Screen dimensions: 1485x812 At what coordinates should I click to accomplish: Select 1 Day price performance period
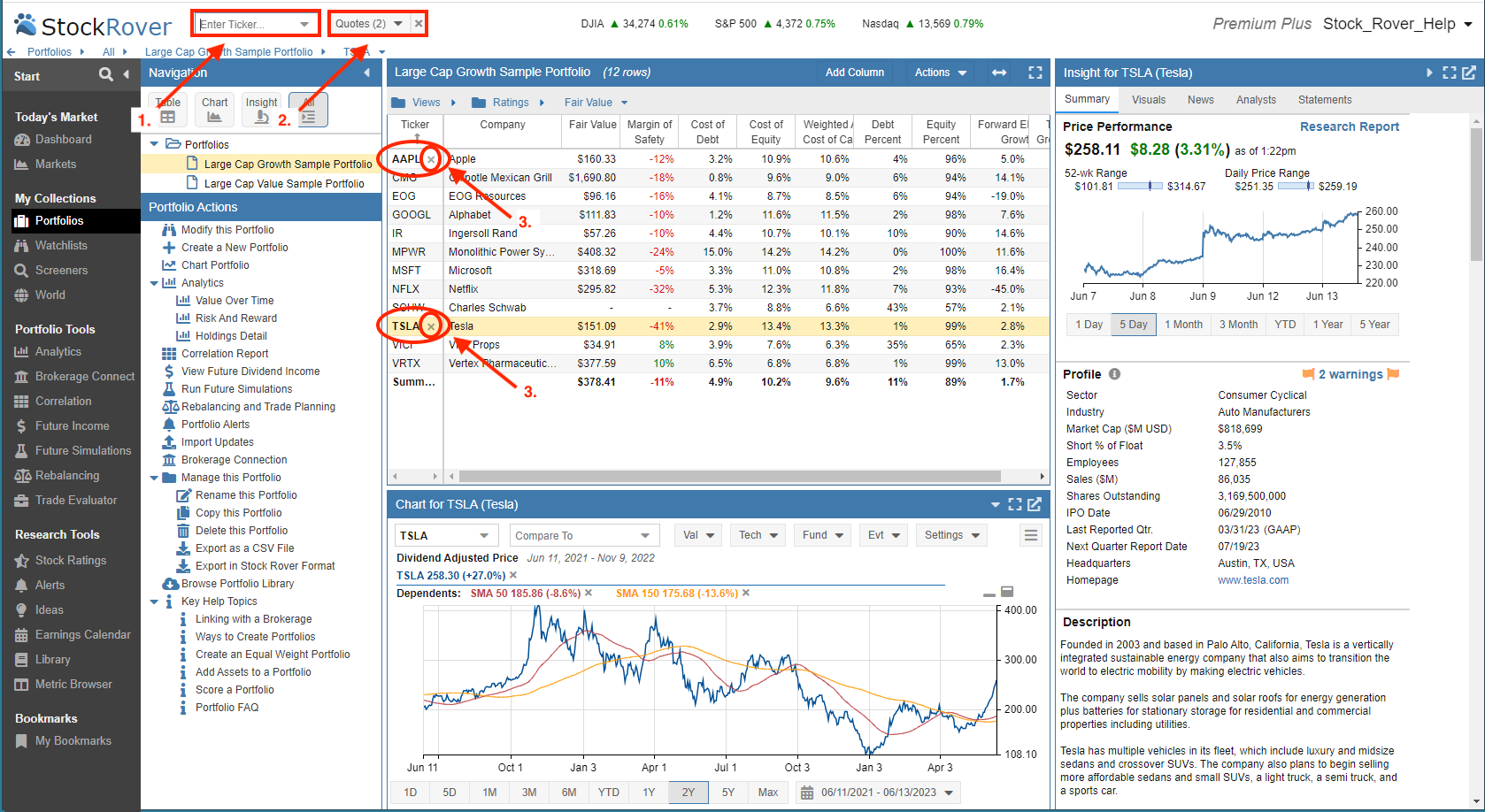coord(1089,325)
